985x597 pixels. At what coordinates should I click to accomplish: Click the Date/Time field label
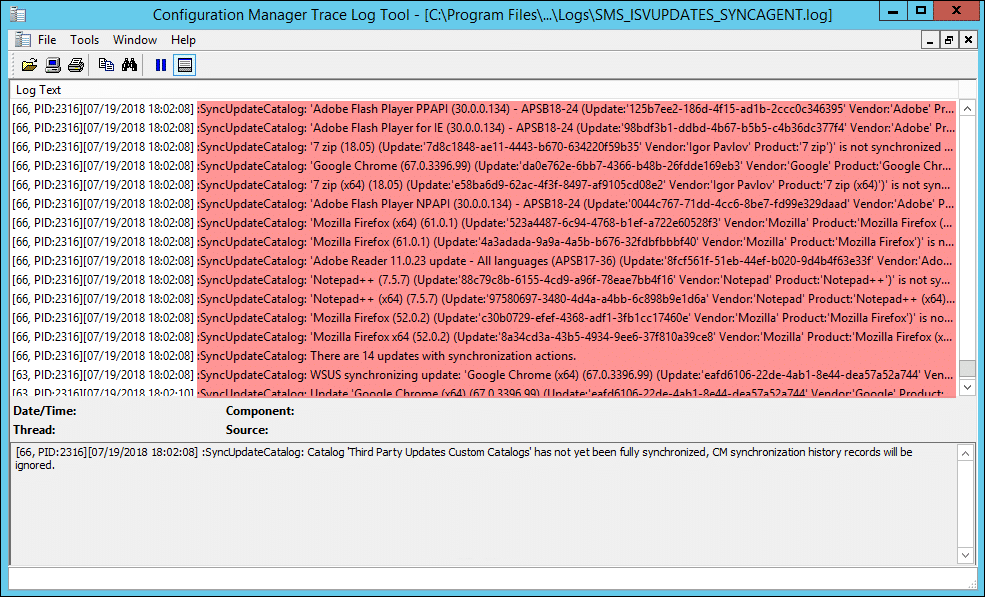[45, 411]
